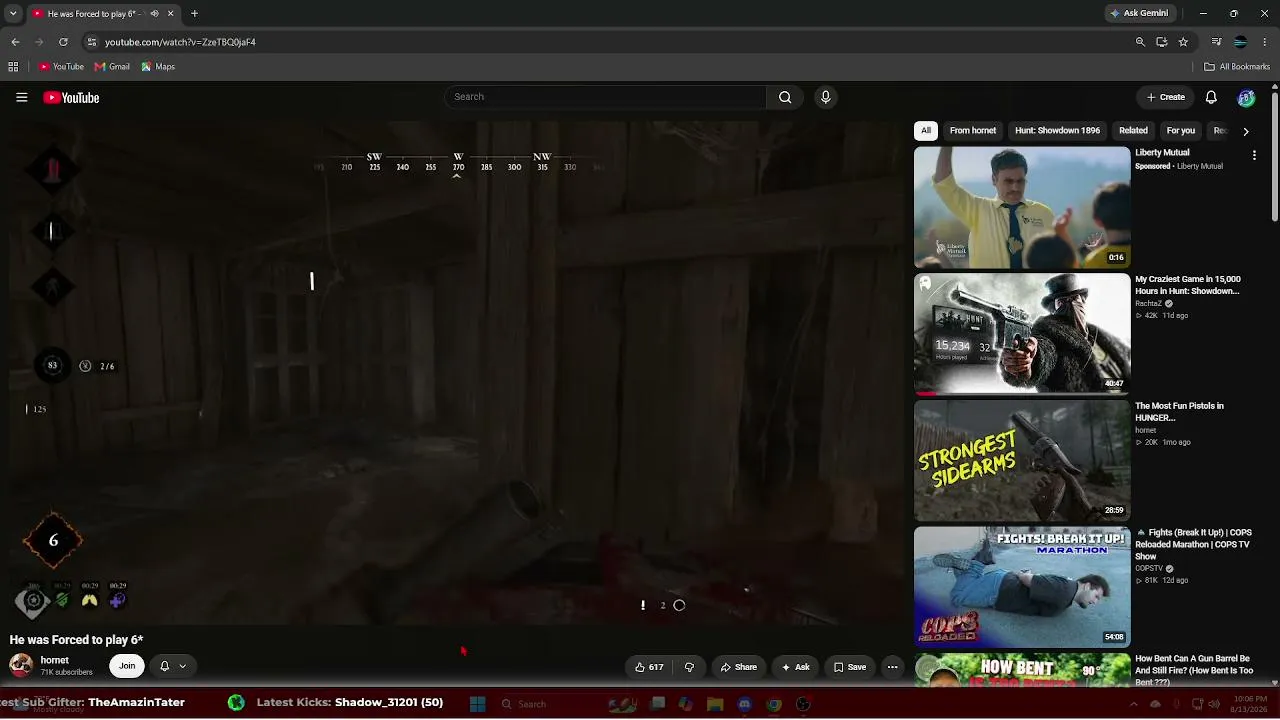
Task: Click the search magnifier button on YouTube
Action: pos(785,97)
